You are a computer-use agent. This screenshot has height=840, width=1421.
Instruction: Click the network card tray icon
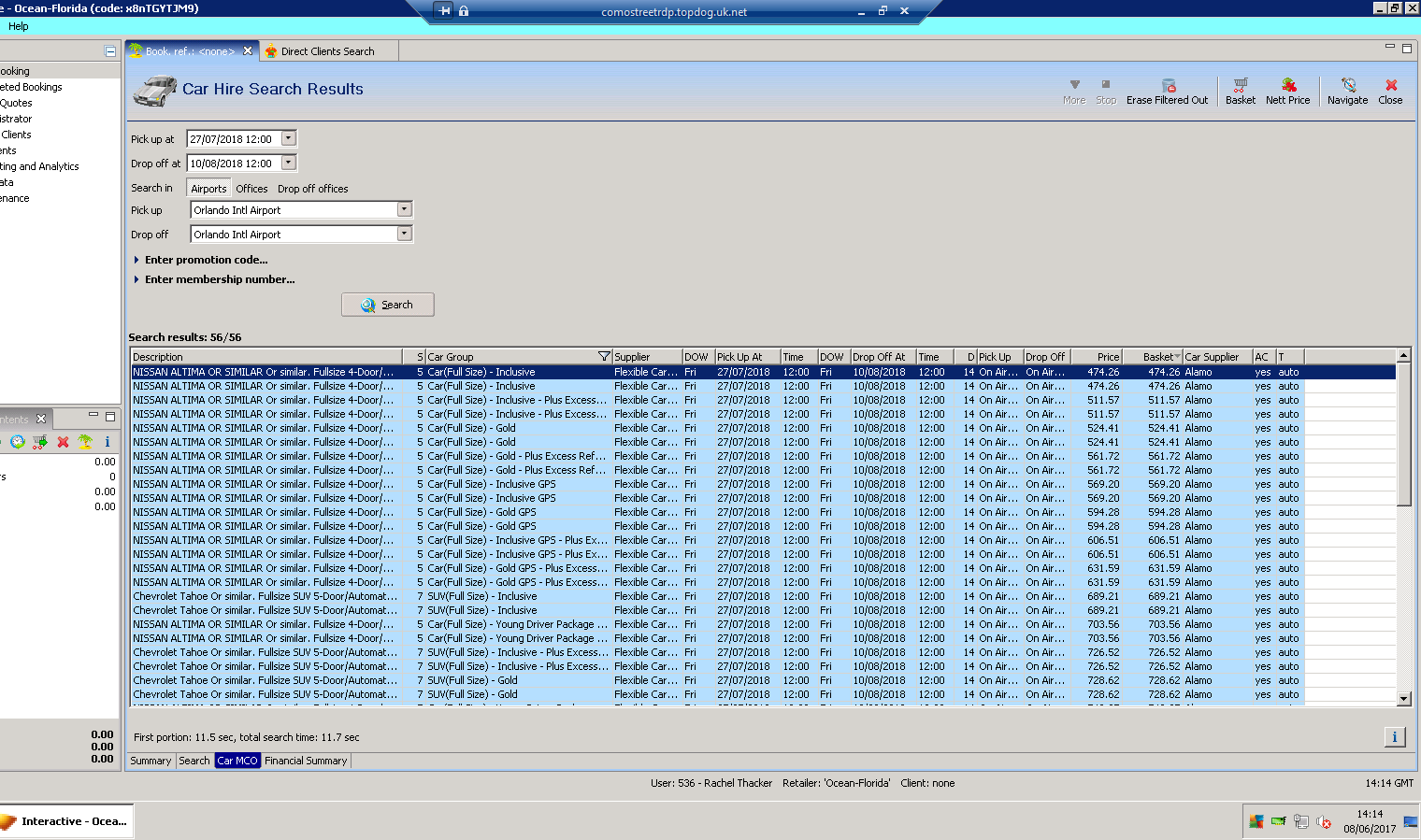coord(1278,821)
